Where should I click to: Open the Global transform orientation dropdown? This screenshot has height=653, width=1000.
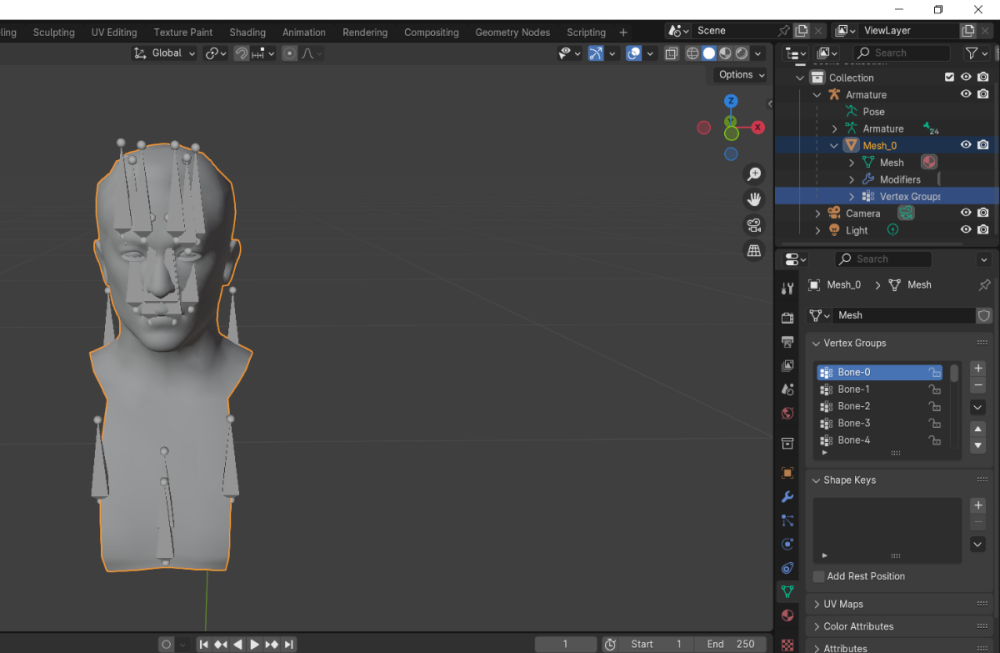[x=165, y=53]
